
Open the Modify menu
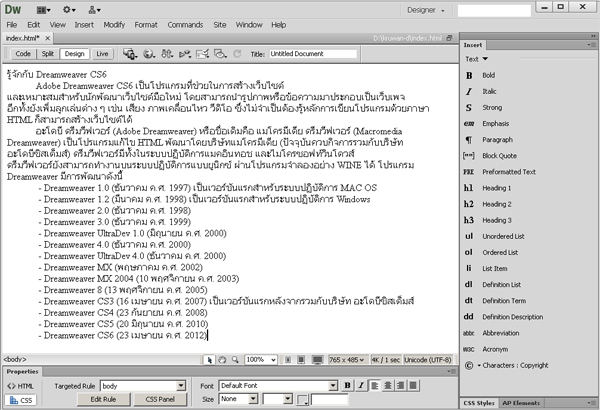pyautogui.click(x=114, y=25)
